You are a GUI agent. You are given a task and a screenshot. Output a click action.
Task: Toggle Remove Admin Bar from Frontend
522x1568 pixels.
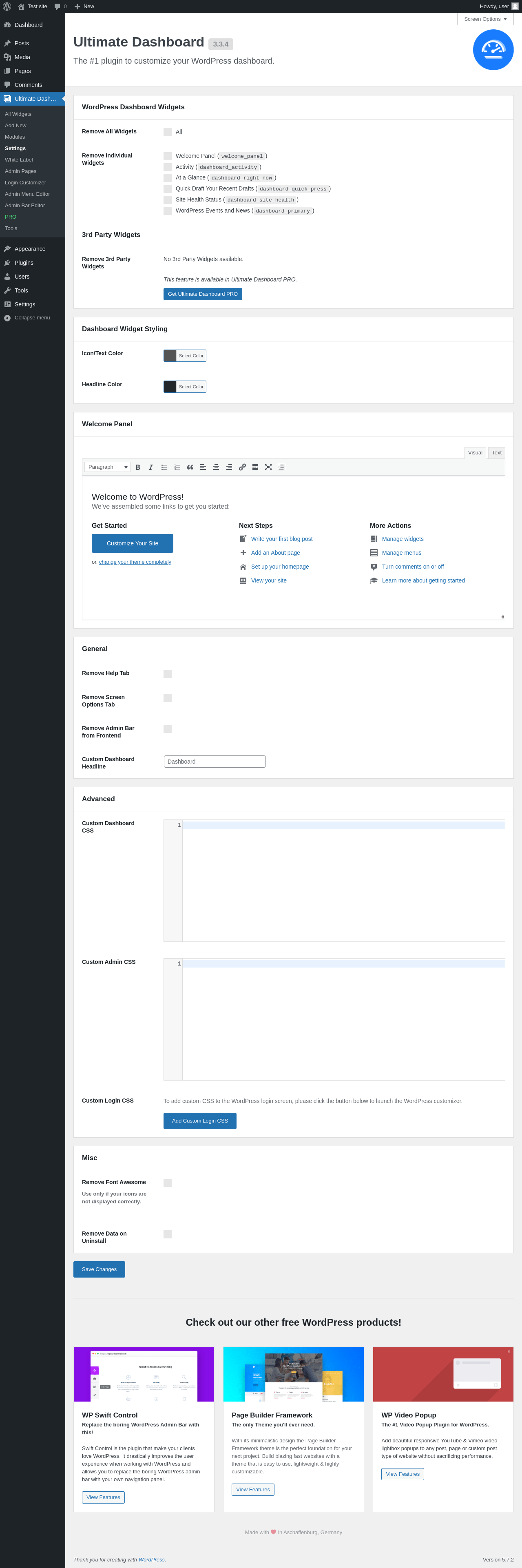coord(167,729)
